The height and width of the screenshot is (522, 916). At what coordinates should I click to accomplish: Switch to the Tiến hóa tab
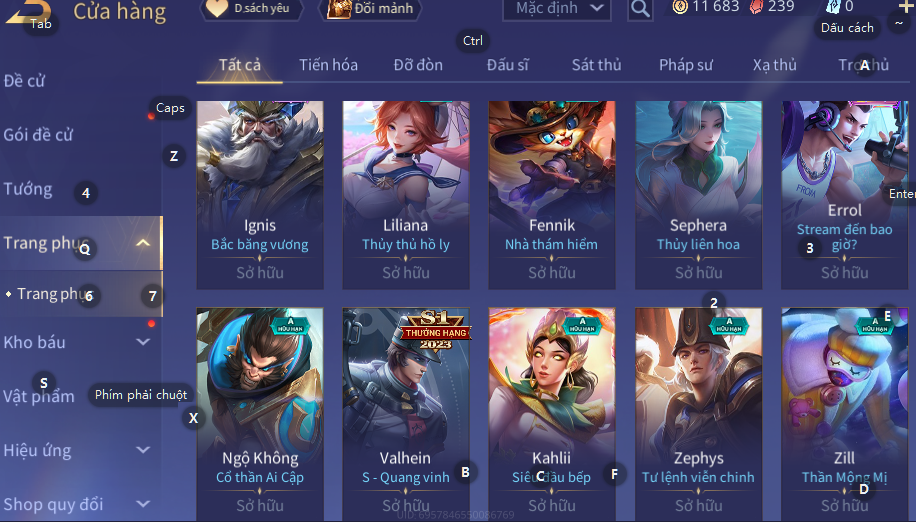328,65
